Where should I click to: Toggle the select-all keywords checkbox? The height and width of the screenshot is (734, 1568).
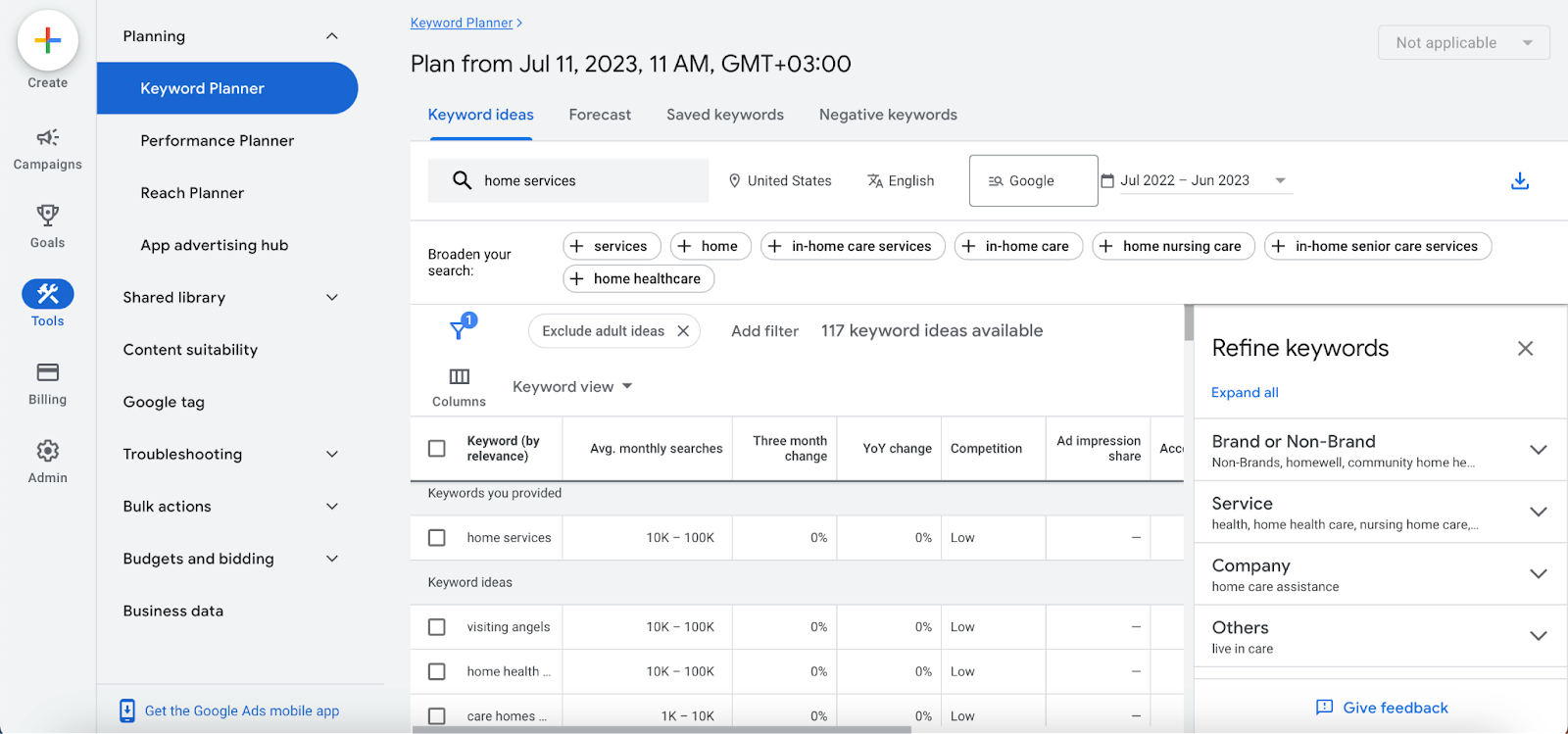tap(437, 449)
